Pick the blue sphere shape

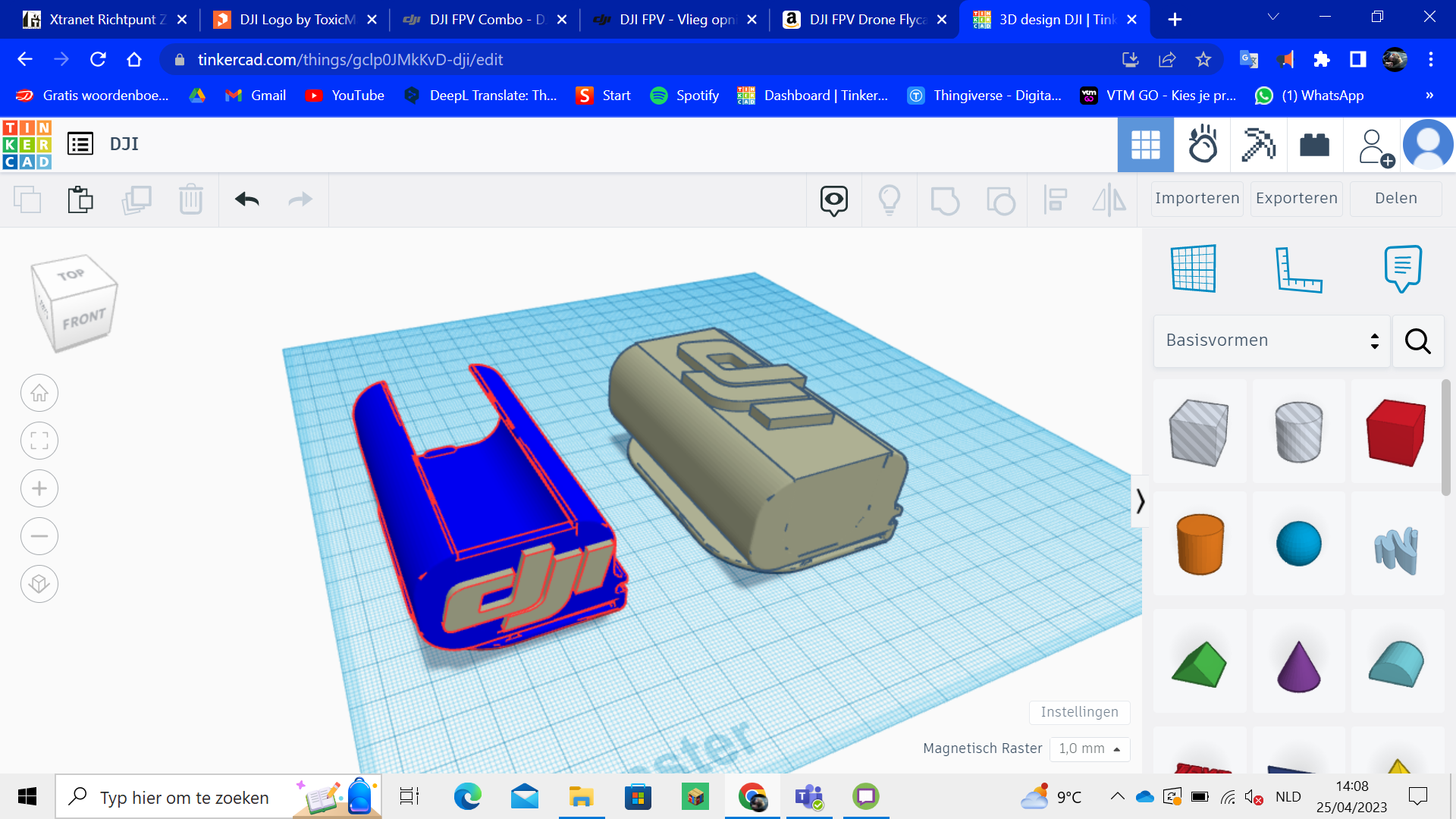[x=1299, y=544]
